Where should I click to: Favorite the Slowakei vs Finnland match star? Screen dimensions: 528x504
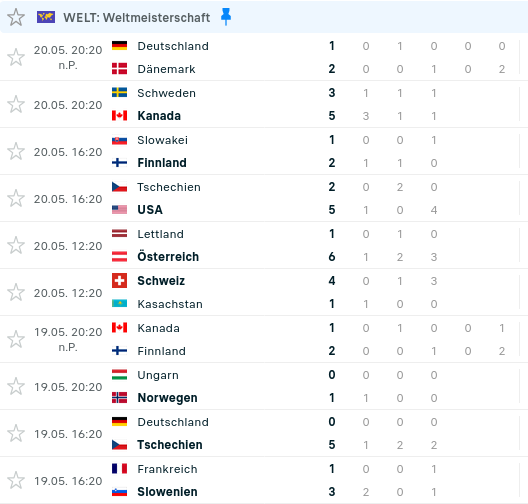click(x=16, y=151)
